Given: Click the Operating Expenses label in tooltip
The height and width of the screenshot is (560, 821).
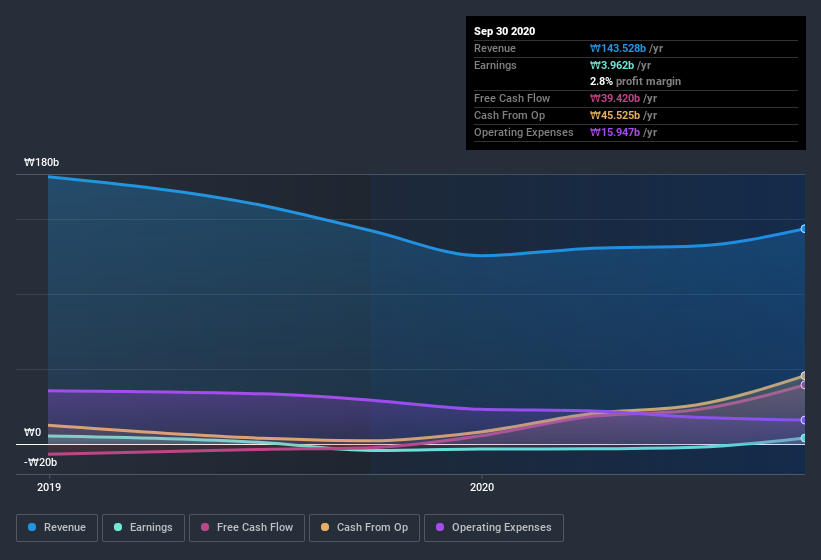Looking at the screenshot, I should click(524, 132).
